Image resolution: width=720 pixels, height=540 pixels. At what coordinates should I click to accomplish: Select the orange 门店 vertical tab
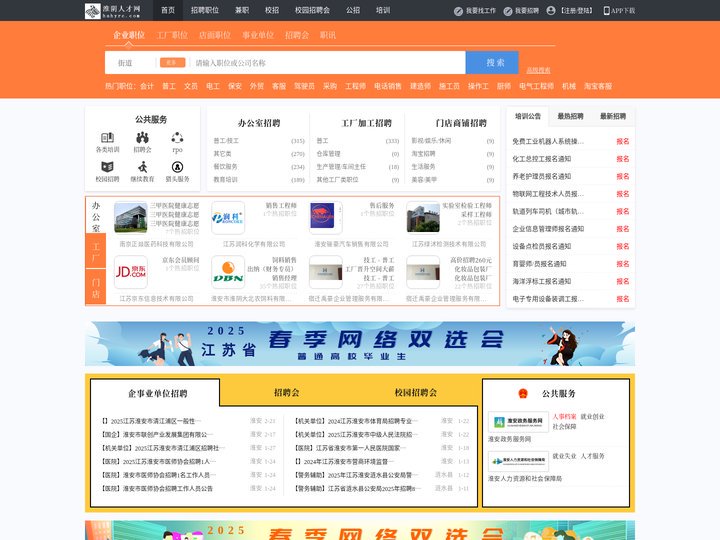tap(96, 287)
